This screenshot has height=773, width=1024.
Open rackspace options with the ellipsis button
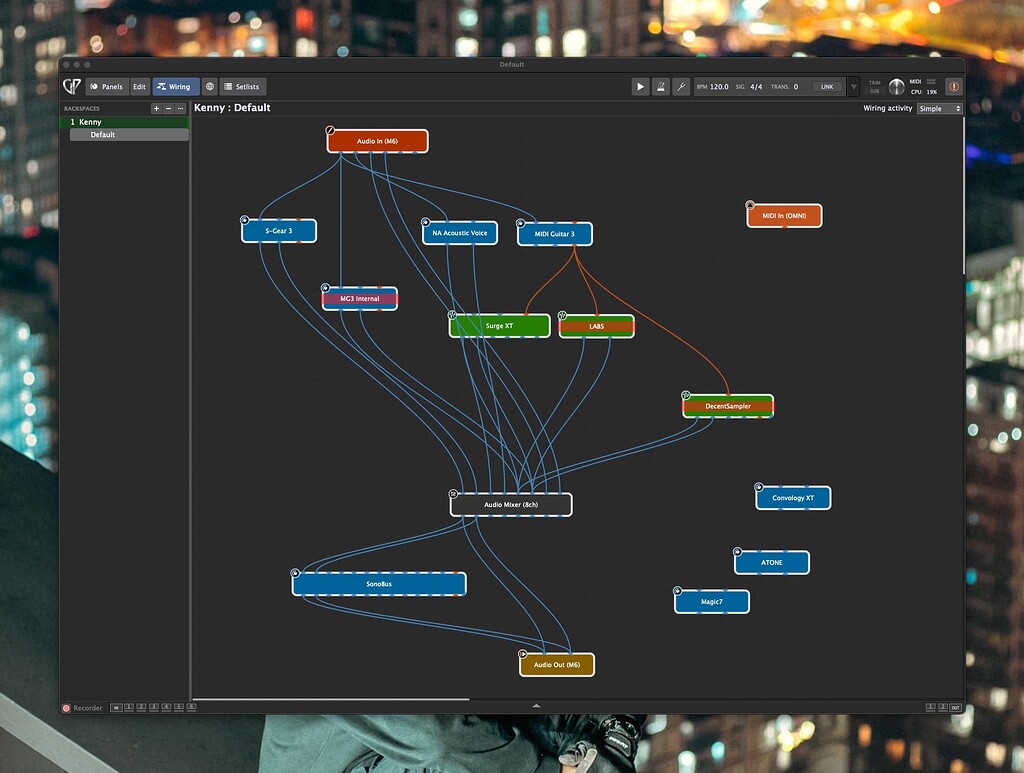[180, 108]
